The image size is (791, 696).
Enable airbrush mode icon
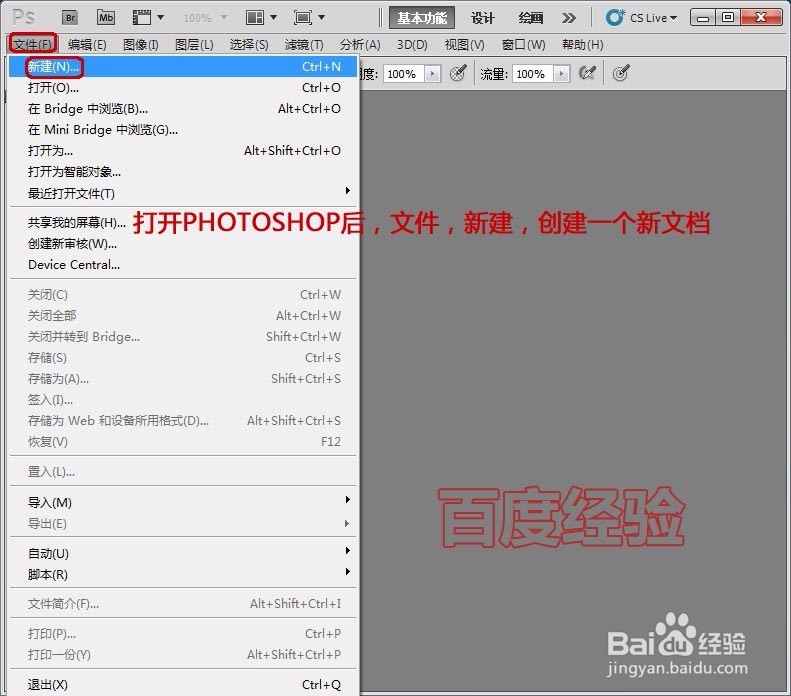(x=587, y=73)
